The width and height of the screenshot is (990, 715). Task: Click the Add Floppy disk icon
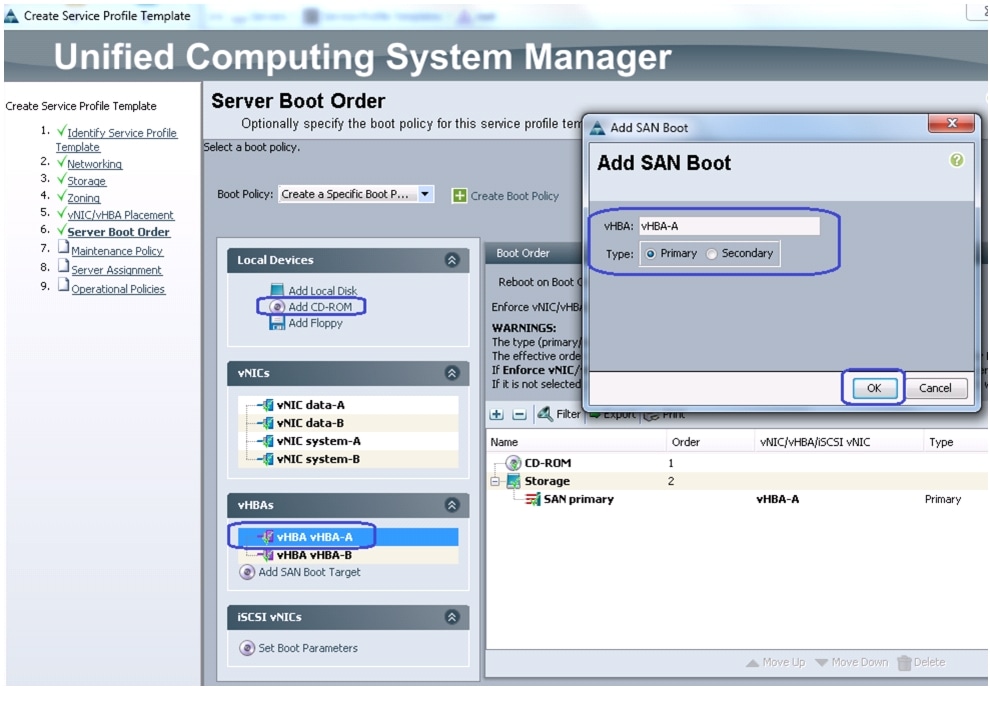point(277,323)
